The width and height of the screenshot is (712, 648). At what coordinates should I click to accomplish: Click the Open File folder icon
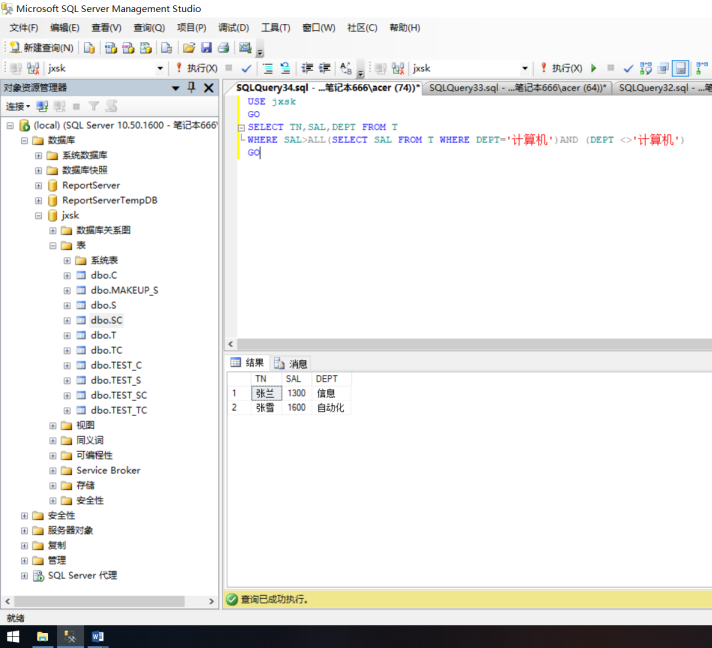189,48
